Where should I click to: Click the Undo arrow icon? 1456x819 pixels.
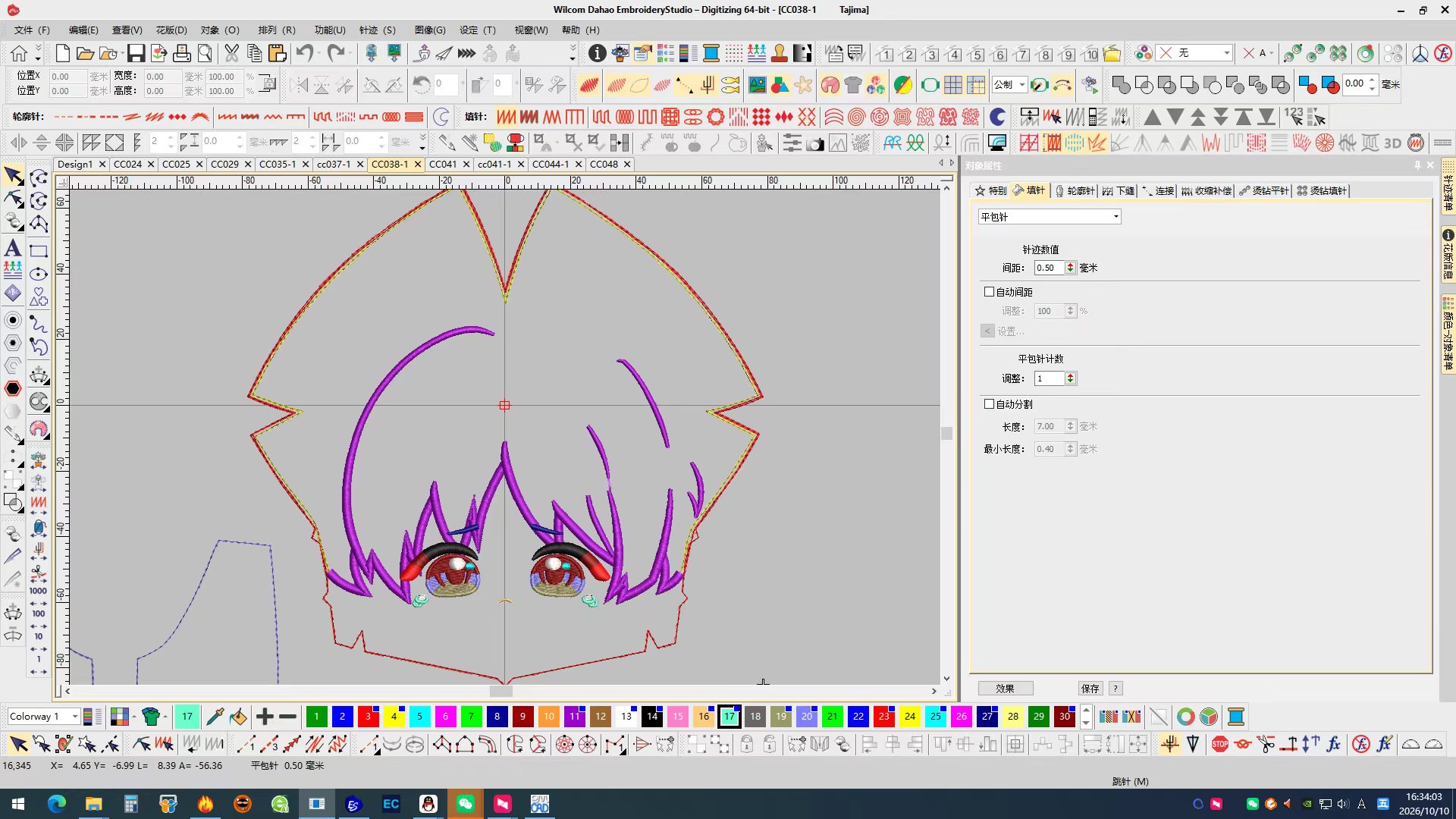(305, 53)
